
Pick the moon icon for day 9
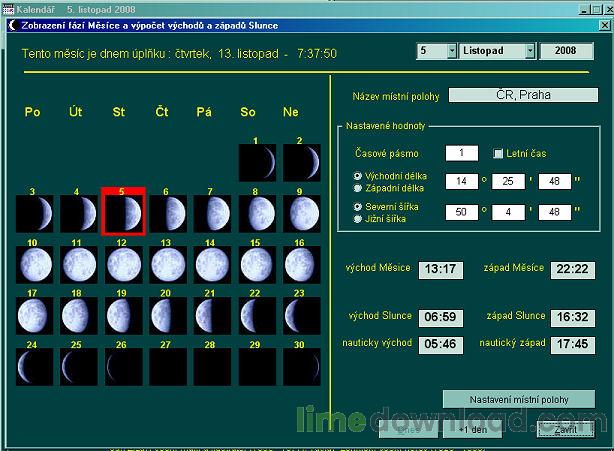click(301, 212)
